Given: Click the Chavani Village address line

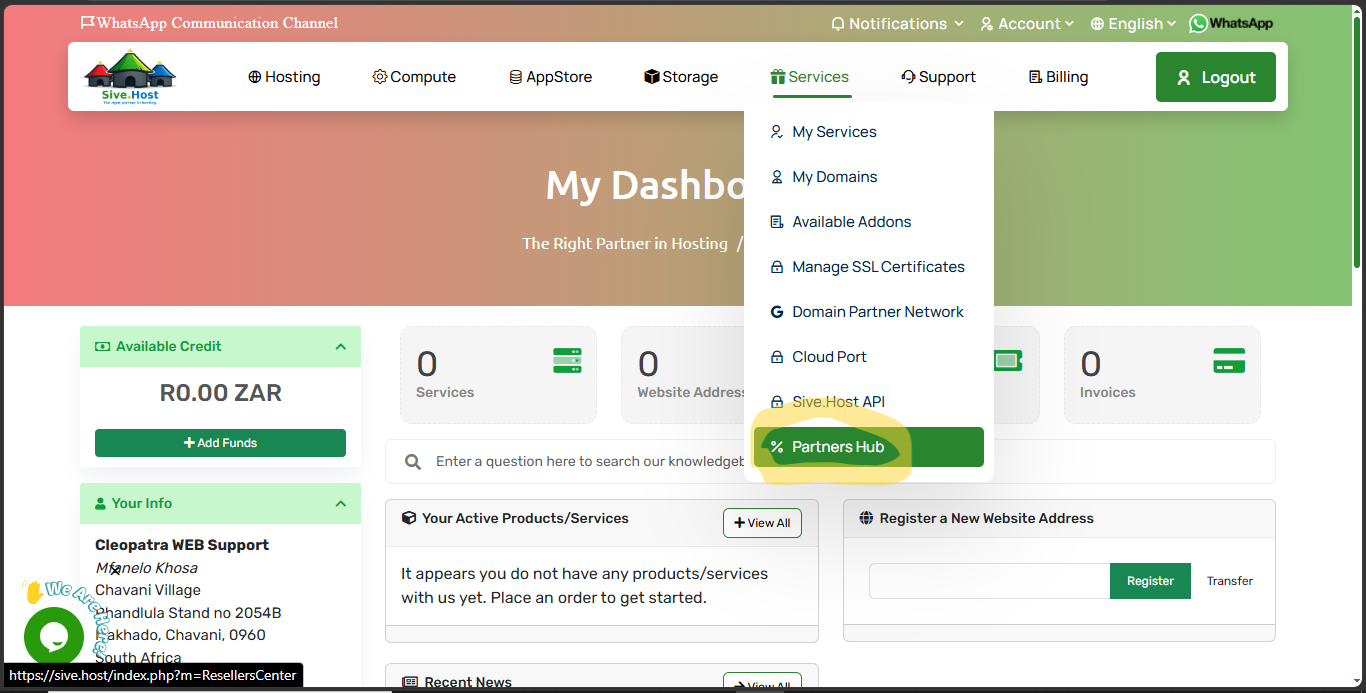Looking at the screenshot, I should point(148,590).
